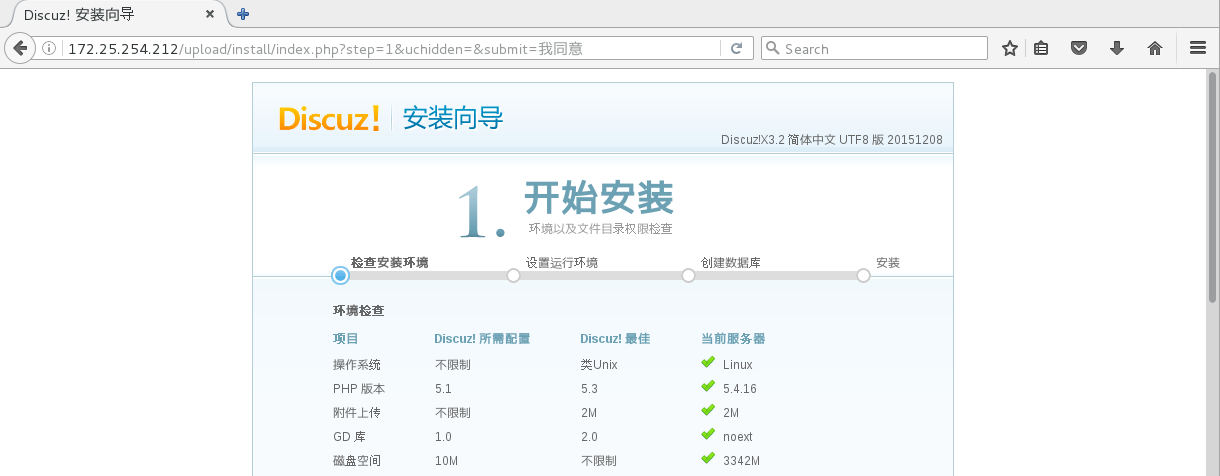Click the 项目 column header
This screenshot has height=476, width=1220.
pos(345,339)
